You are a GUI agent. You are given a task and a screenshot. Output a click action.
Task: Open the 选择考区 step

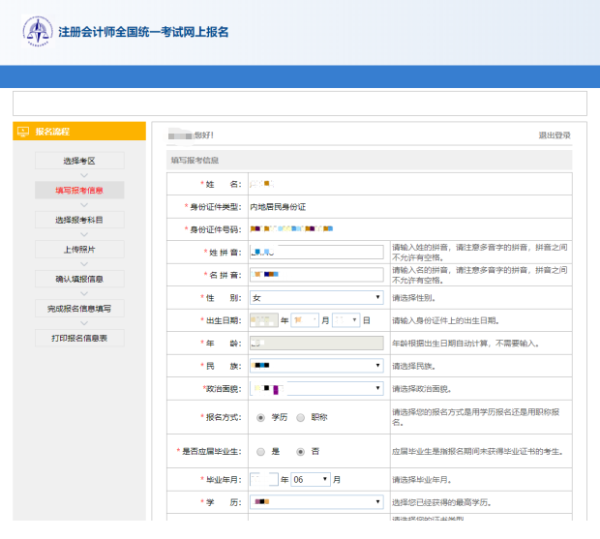pyautogui.click(x=79, y=161)
